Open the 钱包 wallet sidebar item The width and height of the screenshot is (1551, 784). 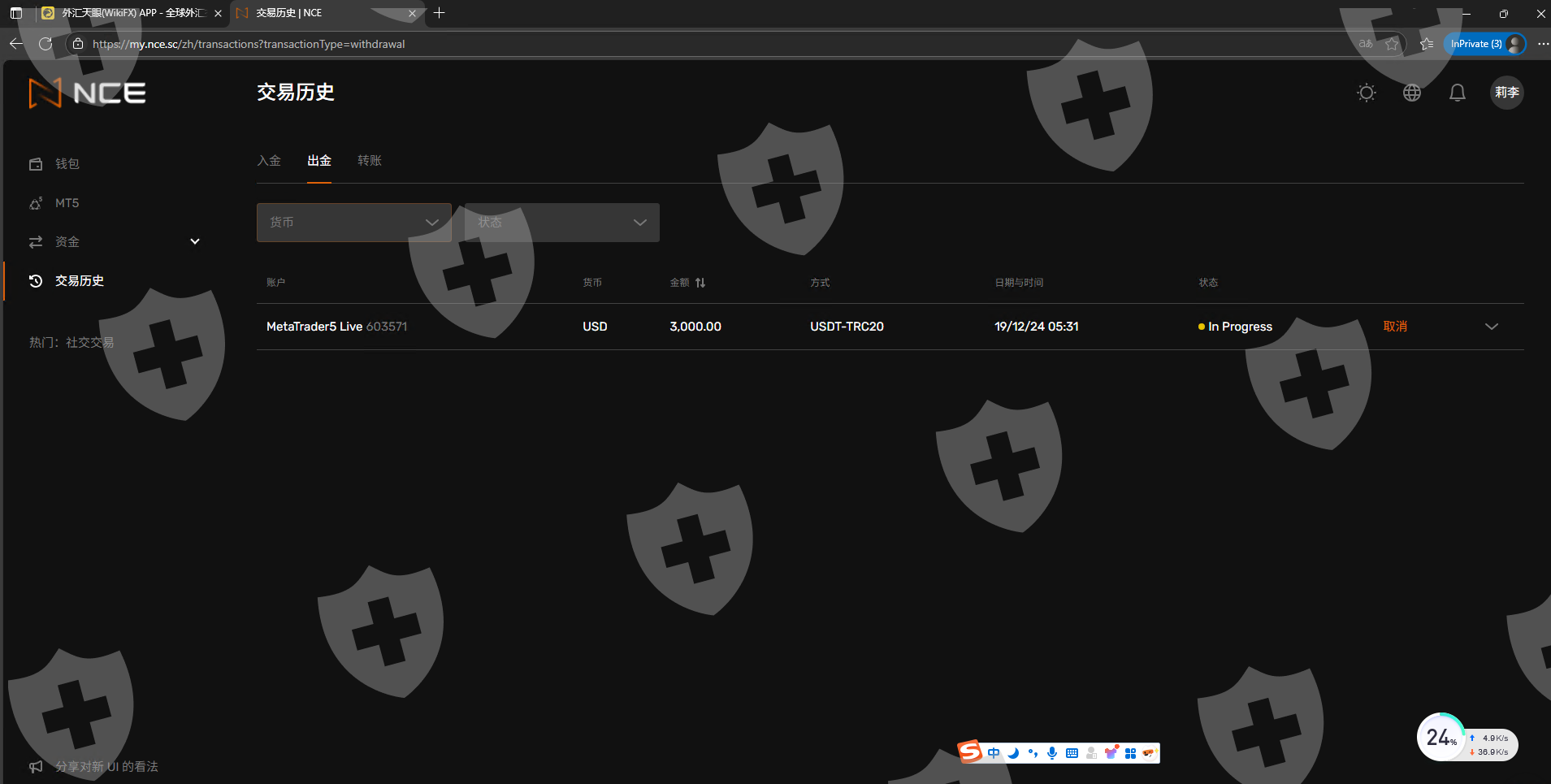[x=67, y=164]
